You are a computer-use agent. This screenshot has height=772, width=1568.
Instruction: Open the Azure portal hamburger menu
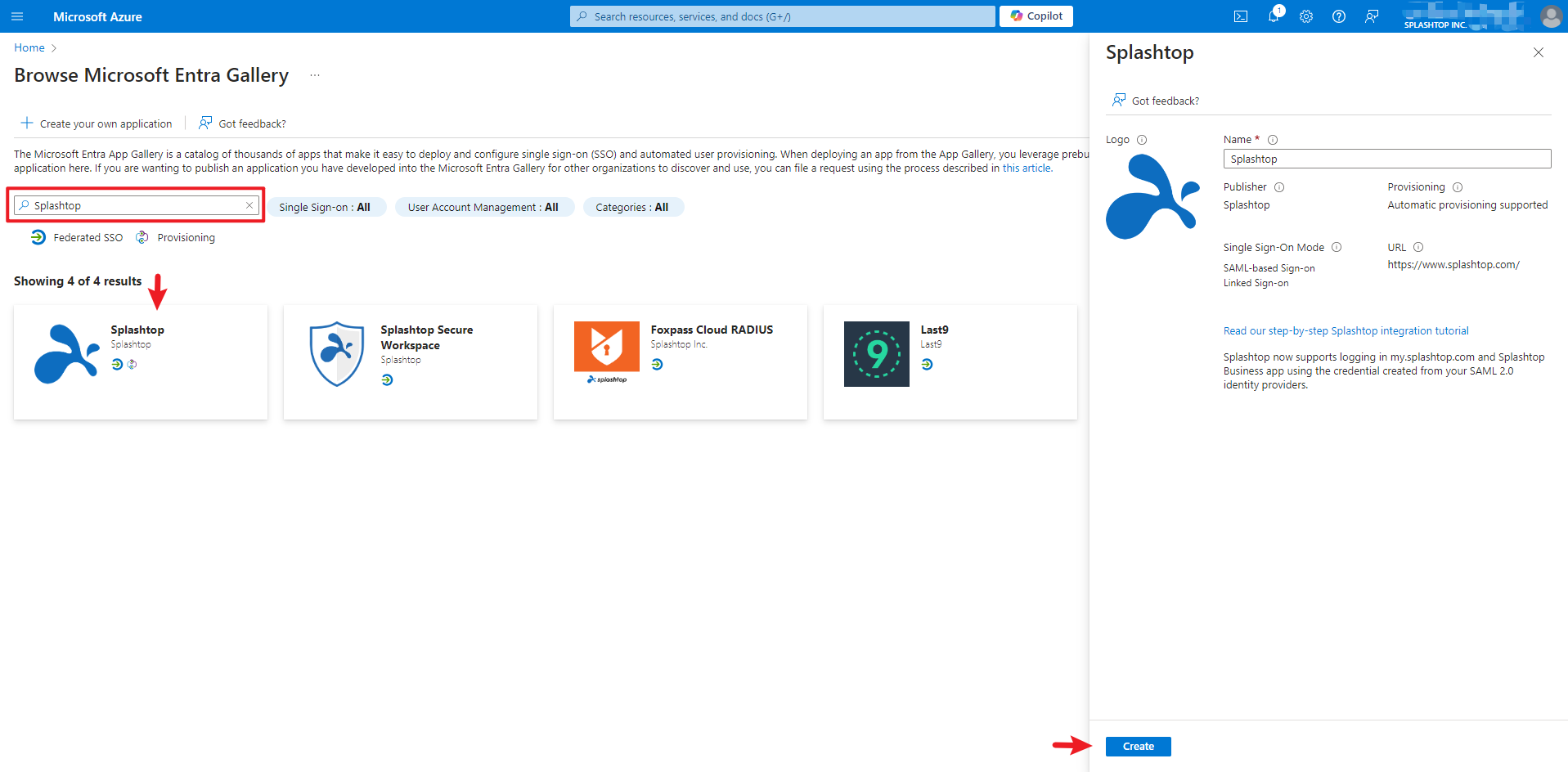point(17,16)
